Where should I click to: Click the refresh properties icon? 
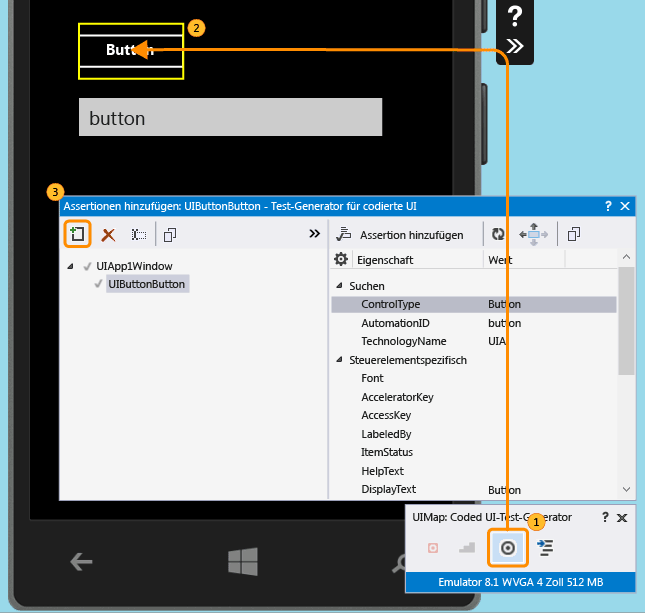[x=498, y=234]
